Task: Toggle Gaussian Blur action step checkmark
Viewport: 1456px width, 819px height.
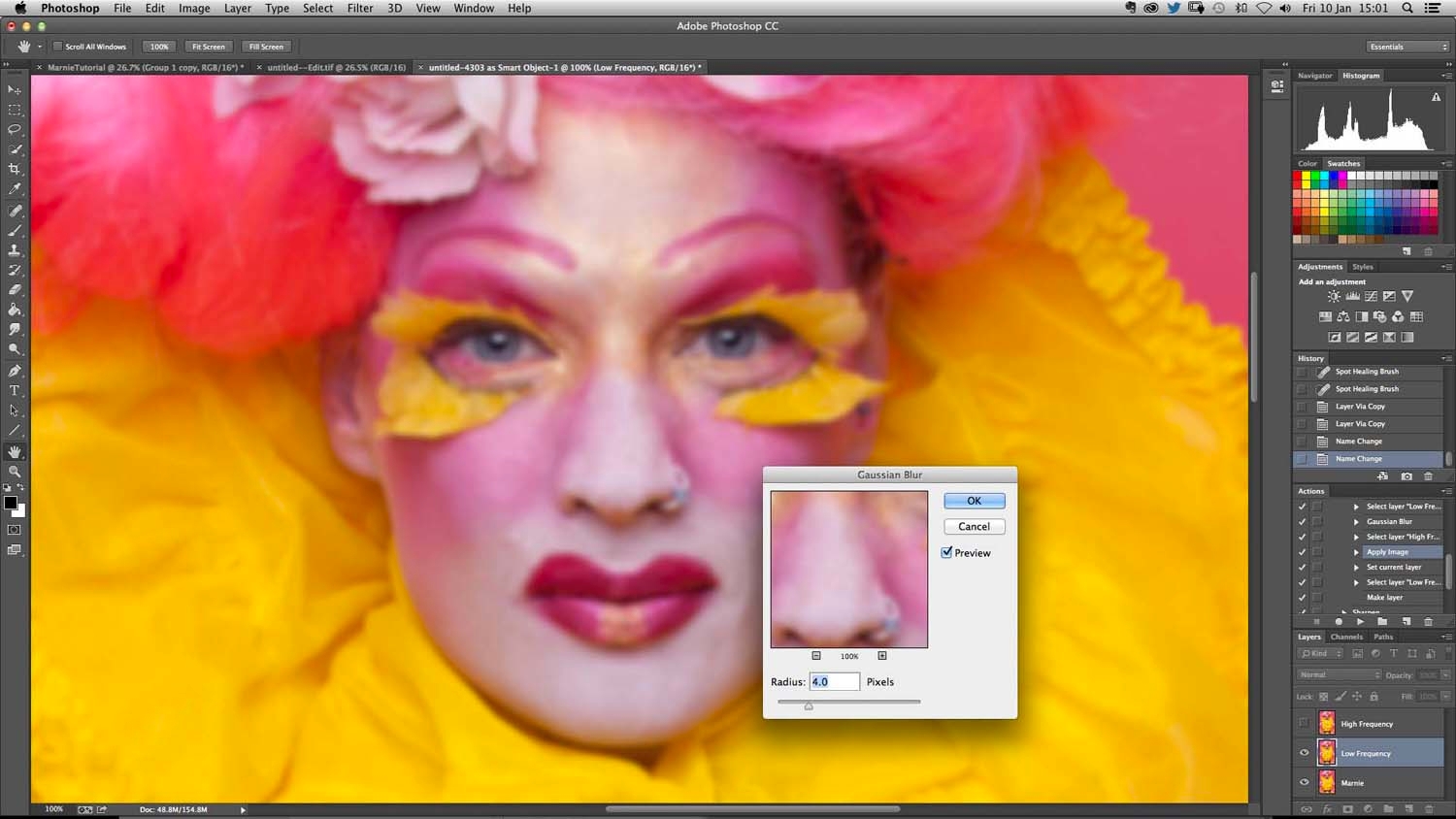Action: point(1302,521)
